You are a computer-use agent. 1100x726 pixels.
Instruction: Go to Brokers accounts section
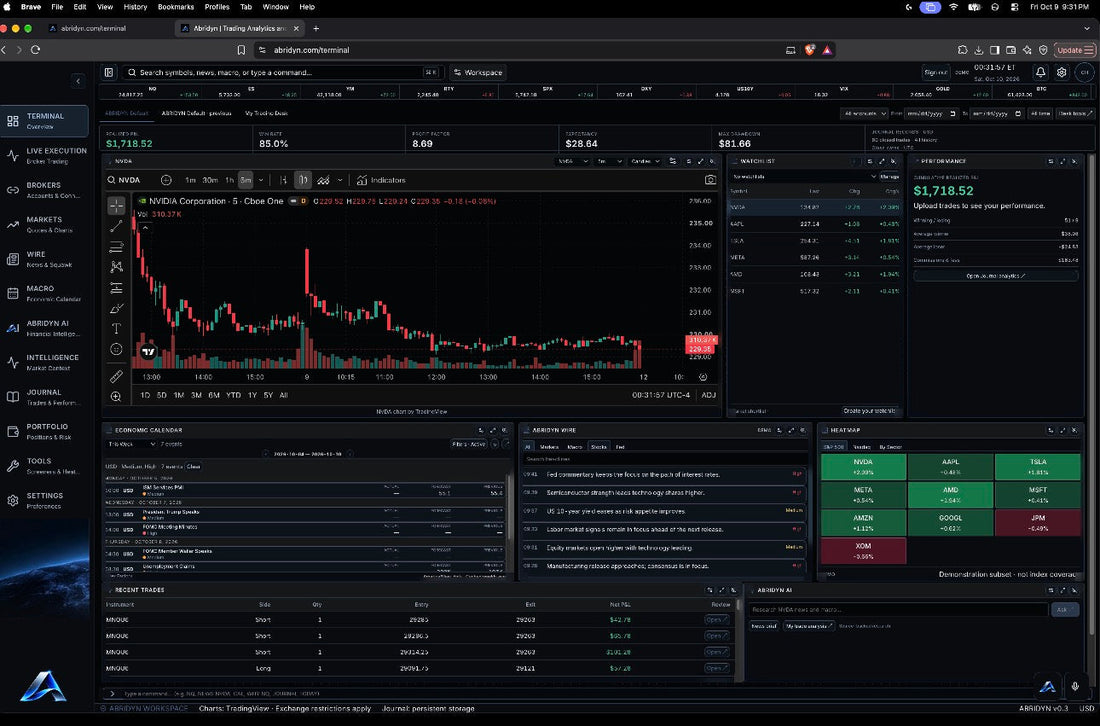(x=45, y=190)
